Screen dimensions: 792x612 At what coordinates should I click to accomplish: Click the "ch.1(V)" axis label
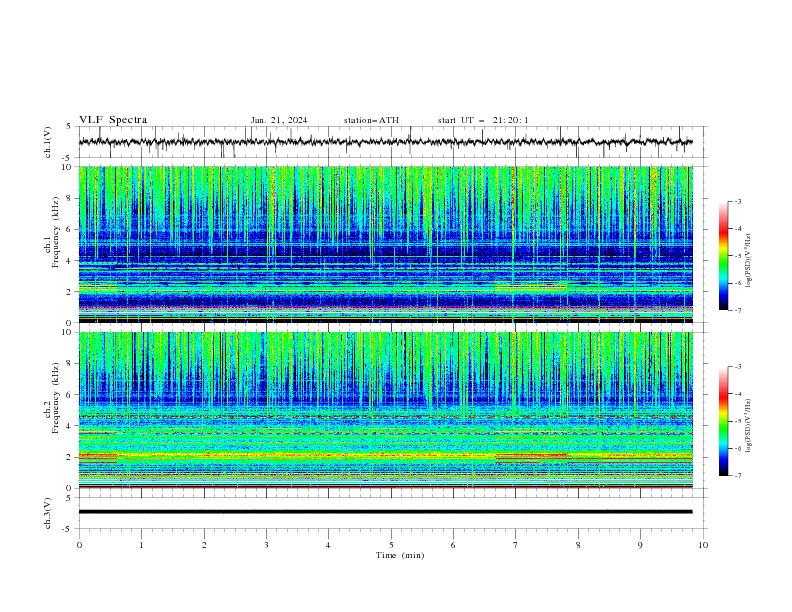(x=48, y=142)
